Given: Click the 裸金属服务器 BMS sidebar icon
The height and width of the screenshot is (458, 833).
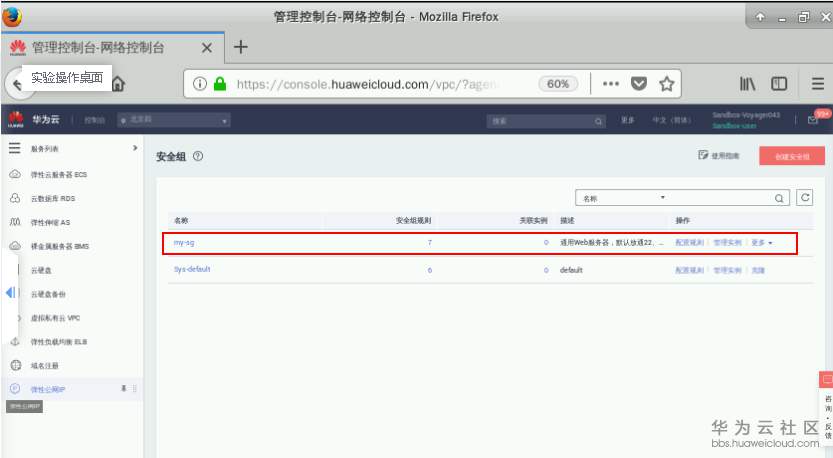Looking at the screenshot, I should pyautogui.click(x=15, y=246).
